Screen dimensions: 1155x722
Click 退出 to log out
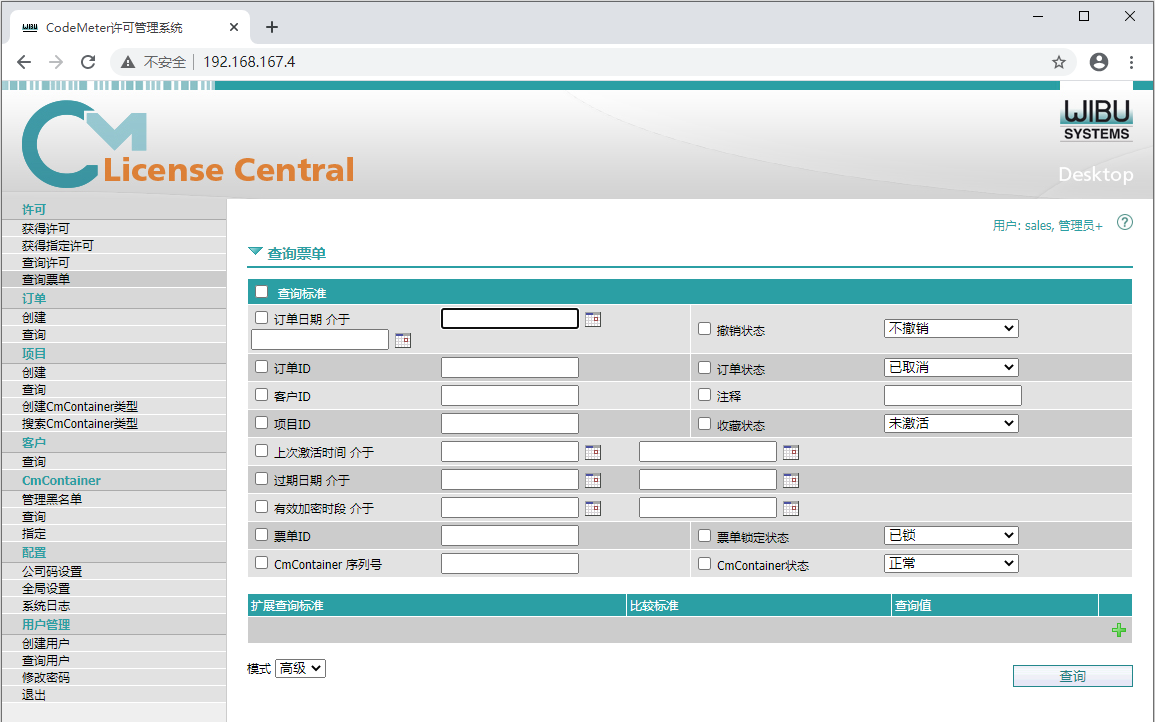[x=34, y=694]
